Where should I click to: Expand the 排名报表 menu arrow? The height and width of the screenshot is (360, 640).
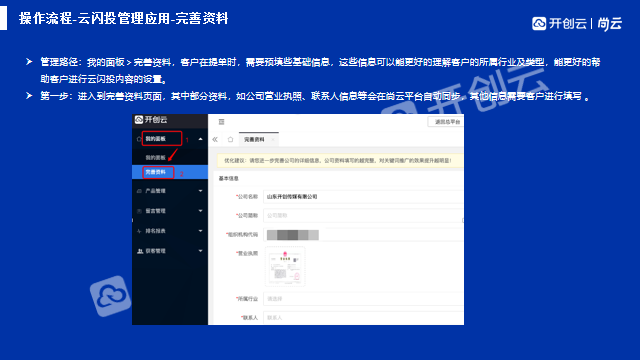tap(200, 231)
